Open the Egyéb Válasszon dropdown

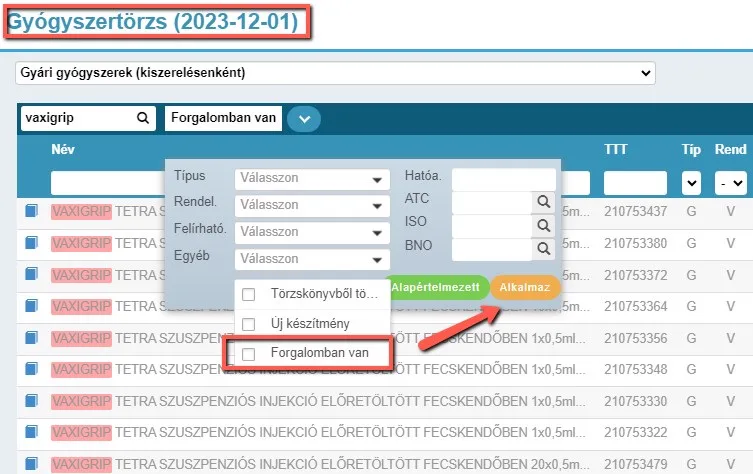(x=312, y=259)
